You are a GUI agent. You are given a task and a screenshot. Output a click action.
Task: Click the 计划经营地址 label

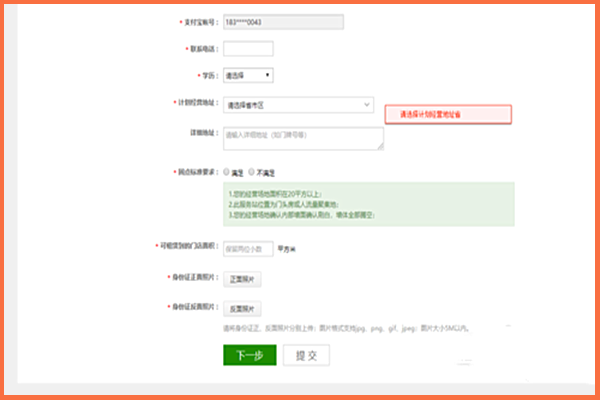(x=196, y=103)
